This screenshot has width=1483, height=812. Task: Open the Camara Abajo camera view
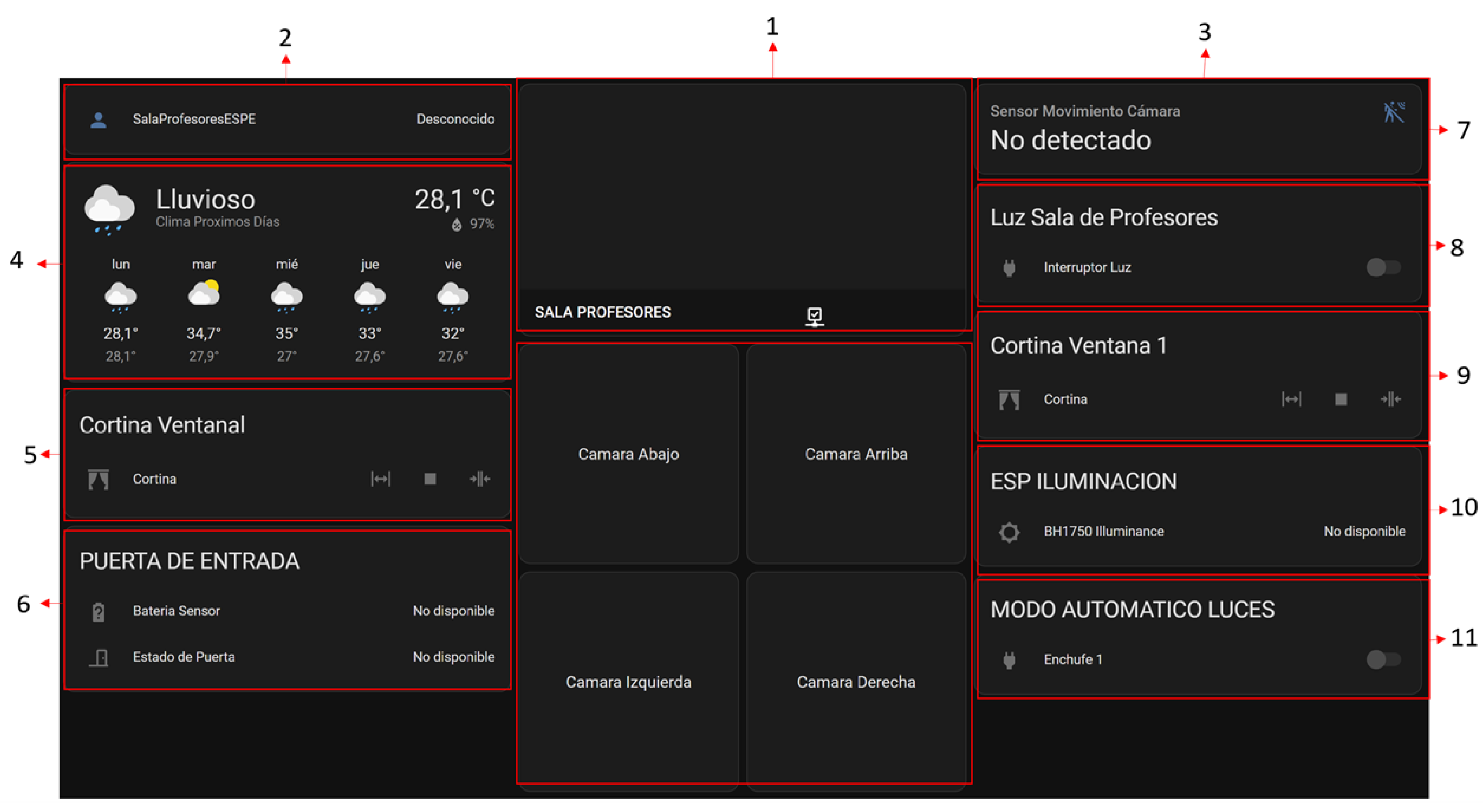628,454
